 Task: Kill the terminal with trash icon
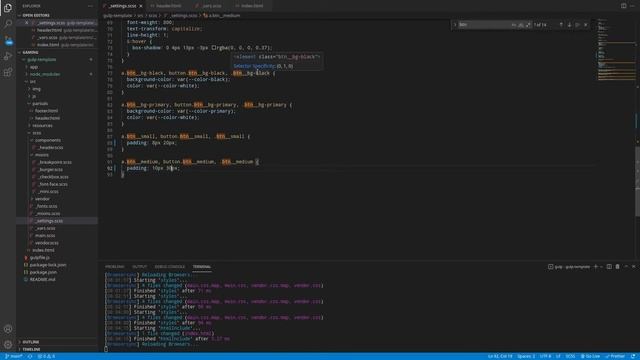click(618, 267)
